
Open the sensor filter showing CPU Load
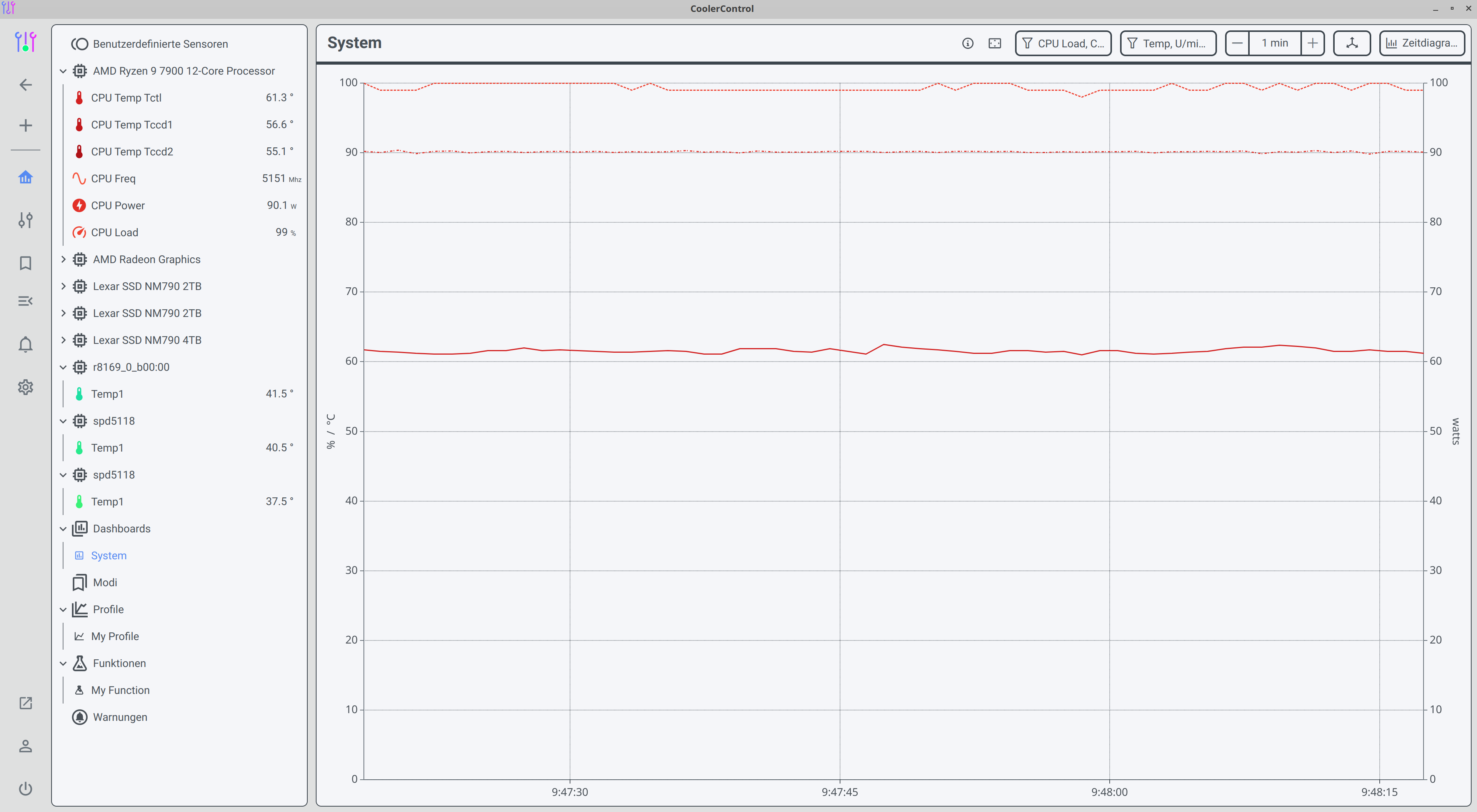click(1062, 43)
